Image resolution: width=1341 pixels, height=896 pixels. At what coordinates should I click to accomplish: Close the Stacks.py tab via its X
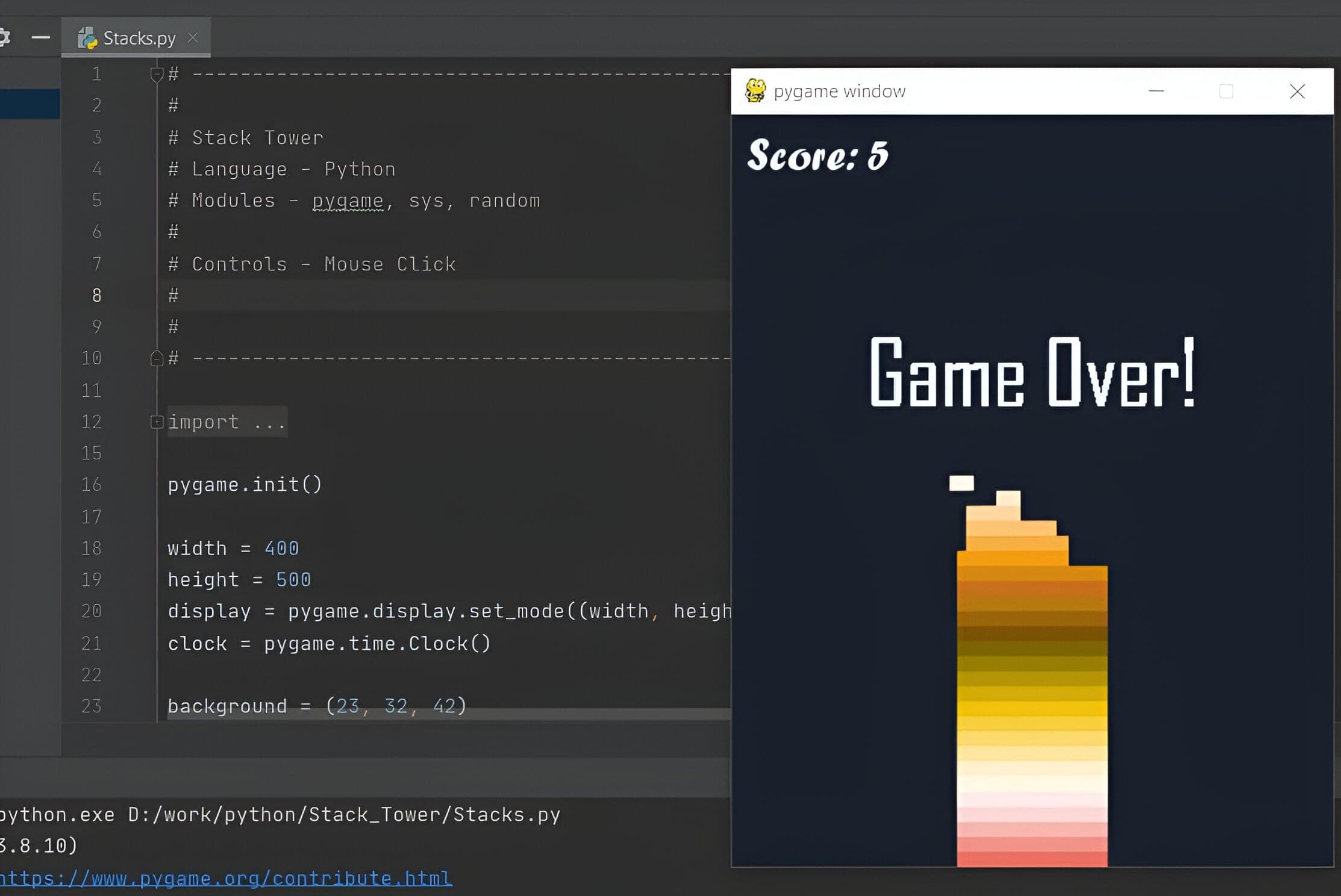click(x=193, y=37)
